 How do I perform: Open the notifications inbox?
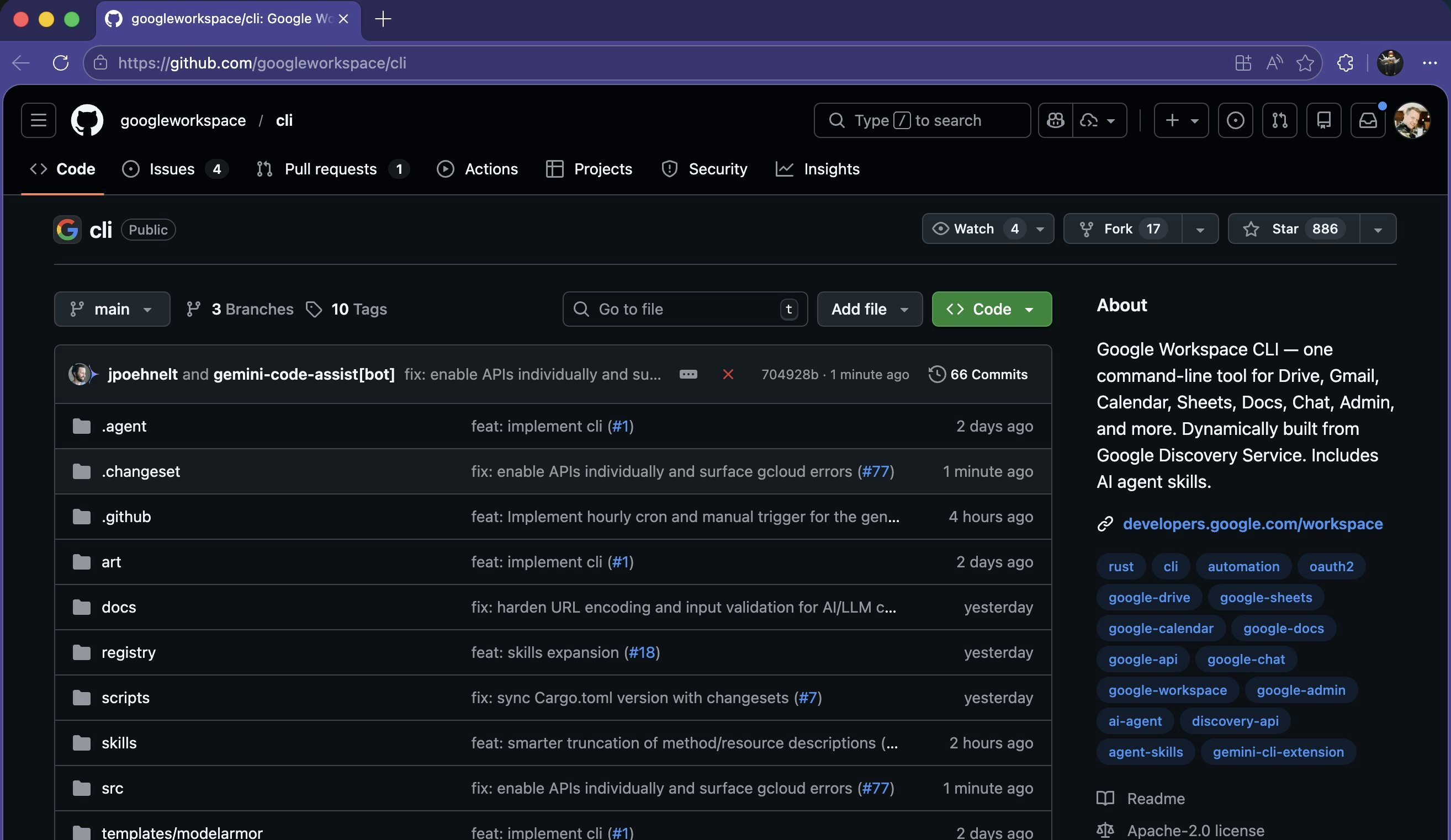coord(1369,120)
